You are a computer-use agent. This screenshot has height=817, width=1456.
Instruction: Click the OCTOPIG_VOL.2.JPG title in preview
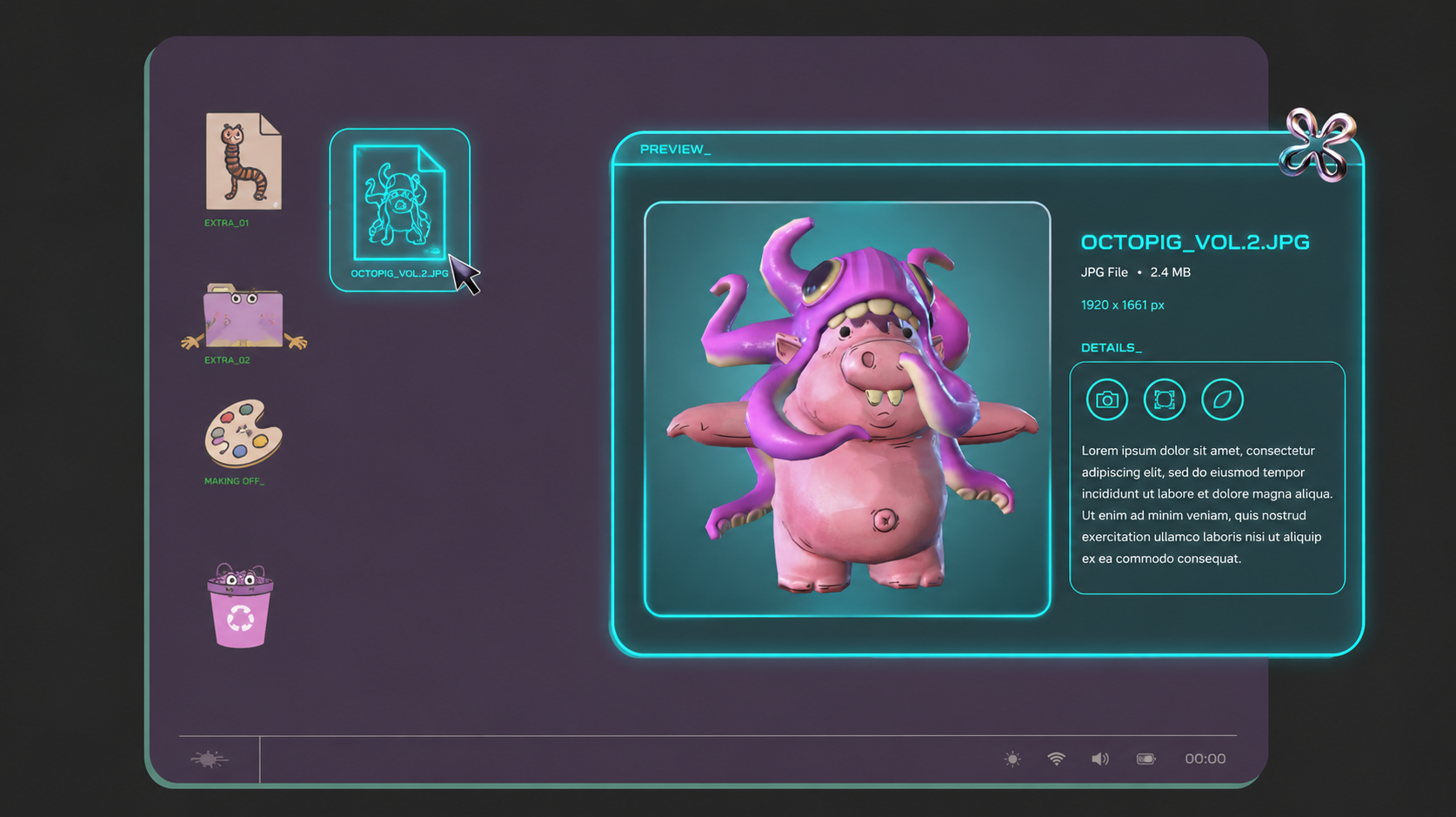click(1195, 242)
